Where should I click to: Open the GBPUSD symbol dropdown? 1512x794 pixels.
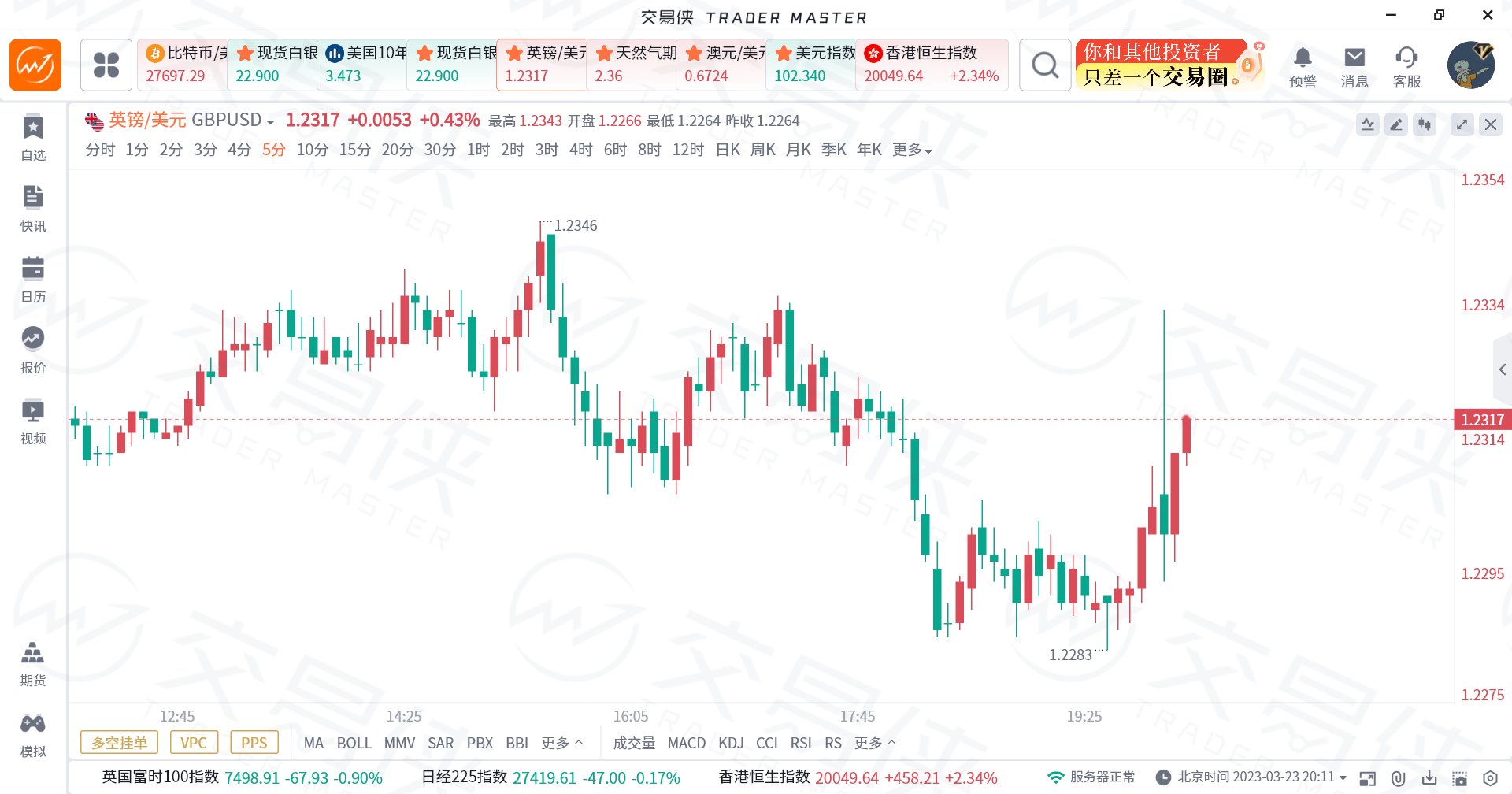(x=270, y=122)
